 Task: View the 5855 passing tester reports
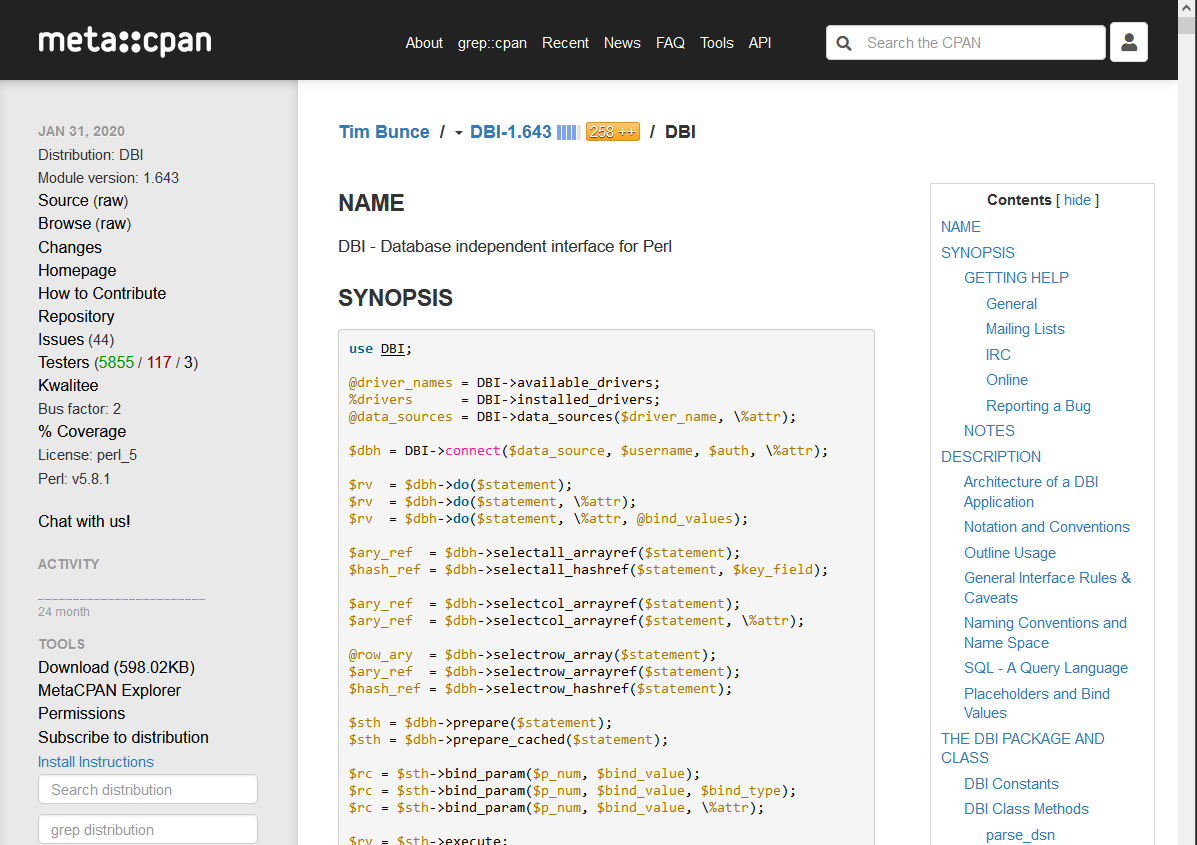click(116, 363)
